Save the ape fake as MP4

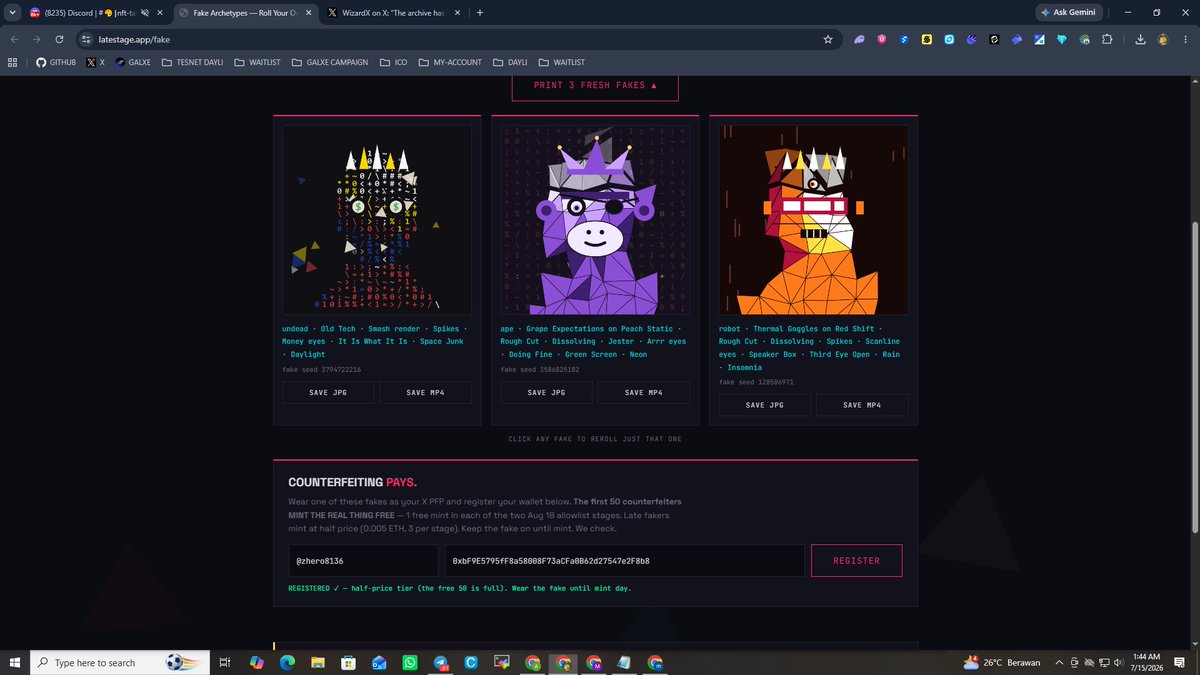pos(644,392)
